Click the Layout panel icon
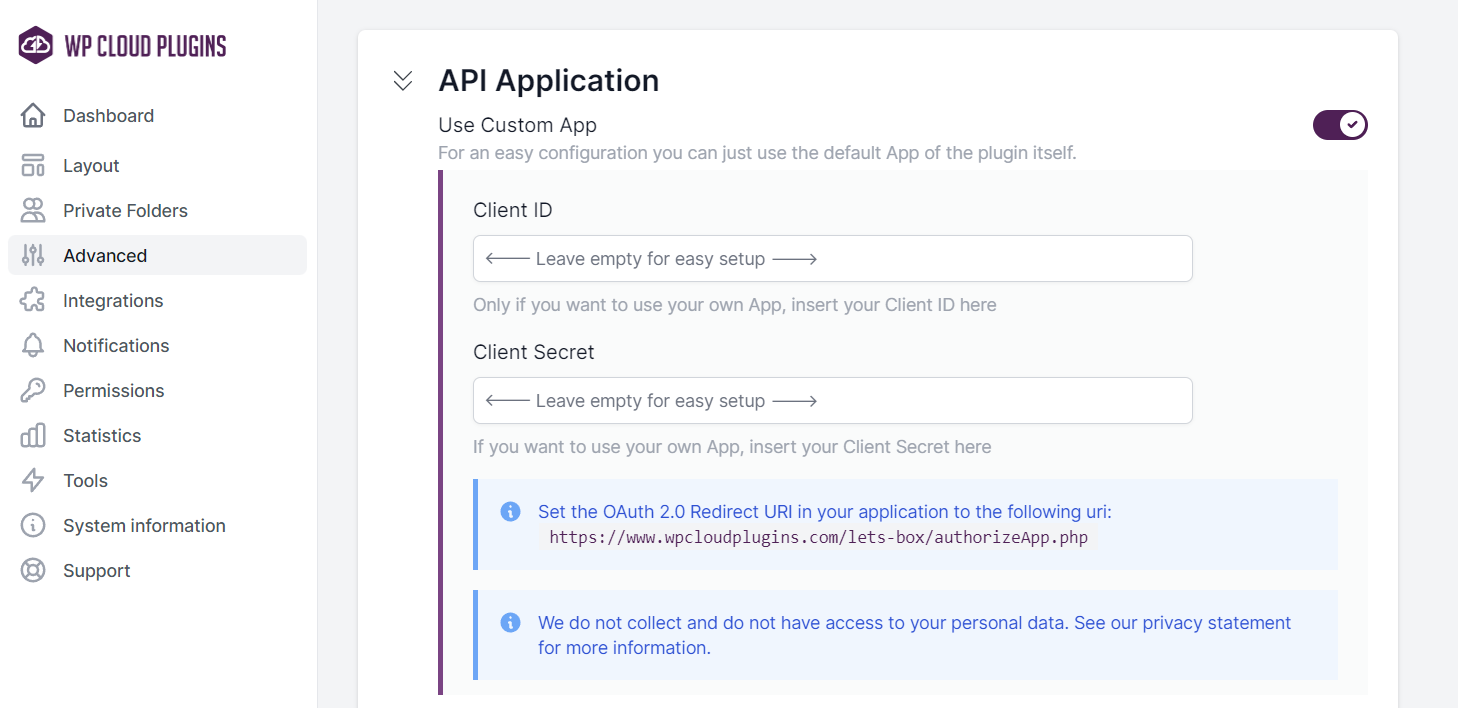This screenshot has width=1458, height=708. (x=33, y=166)
